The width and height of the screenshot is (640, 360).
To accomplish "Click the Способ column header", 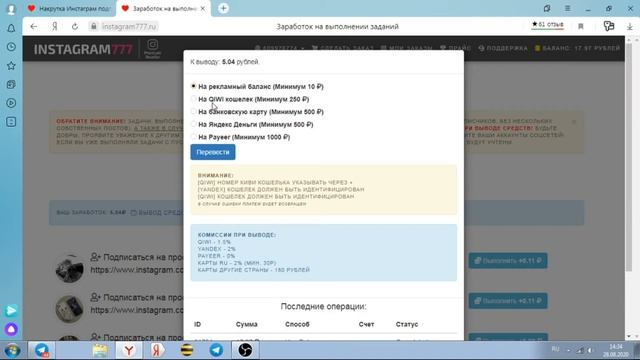I will pos(297,324).
